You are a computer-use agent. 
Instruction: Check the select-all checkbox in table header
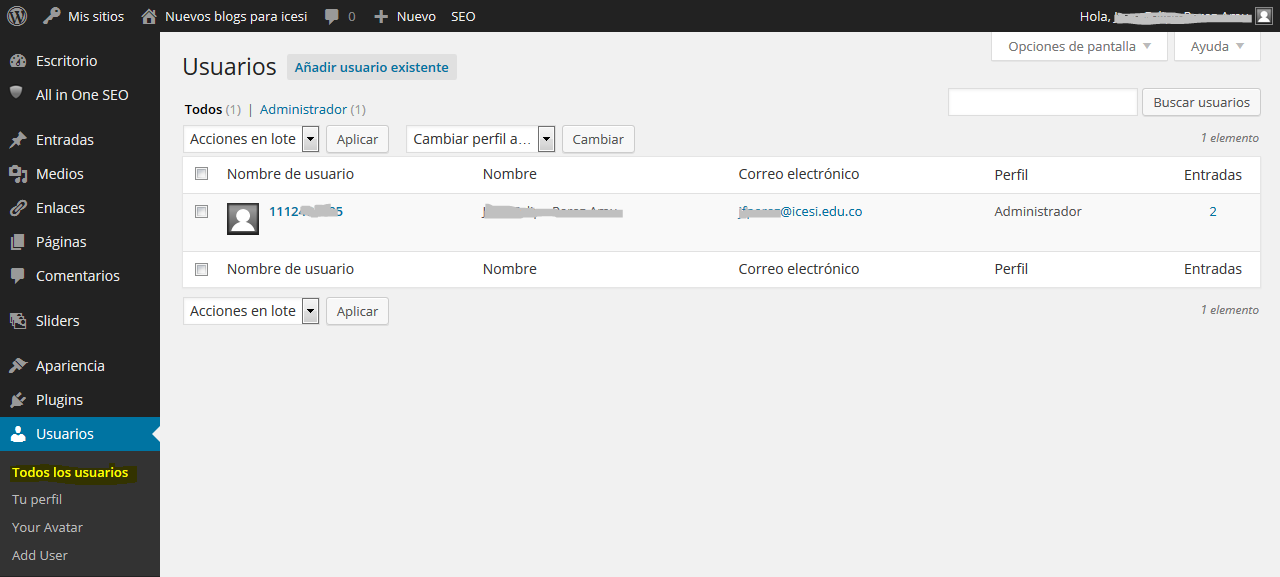pyautogui.click(x=202, y=174)
